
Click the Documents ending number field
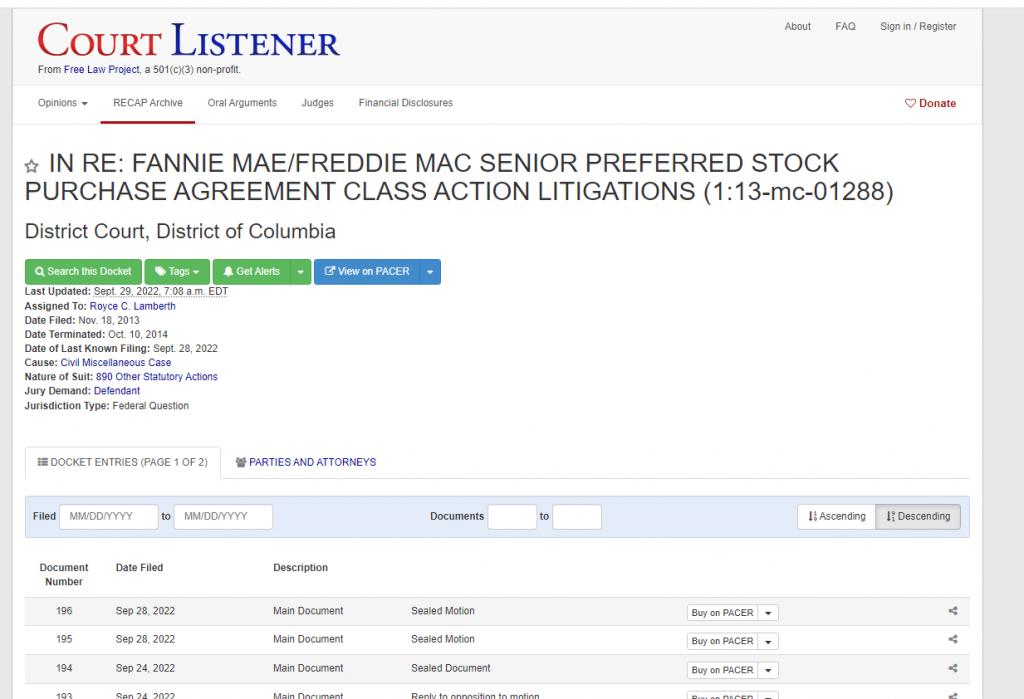577,516
